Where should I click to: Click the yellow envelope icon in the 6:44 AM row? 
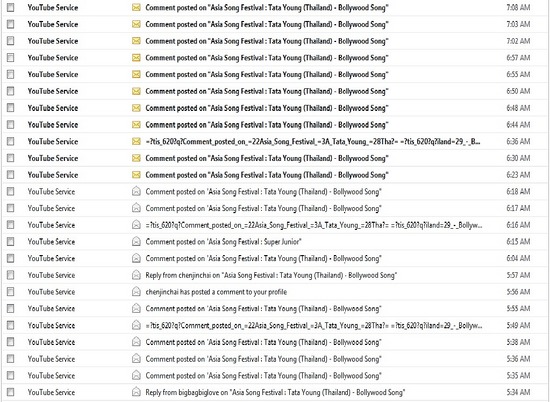(136, 125)
